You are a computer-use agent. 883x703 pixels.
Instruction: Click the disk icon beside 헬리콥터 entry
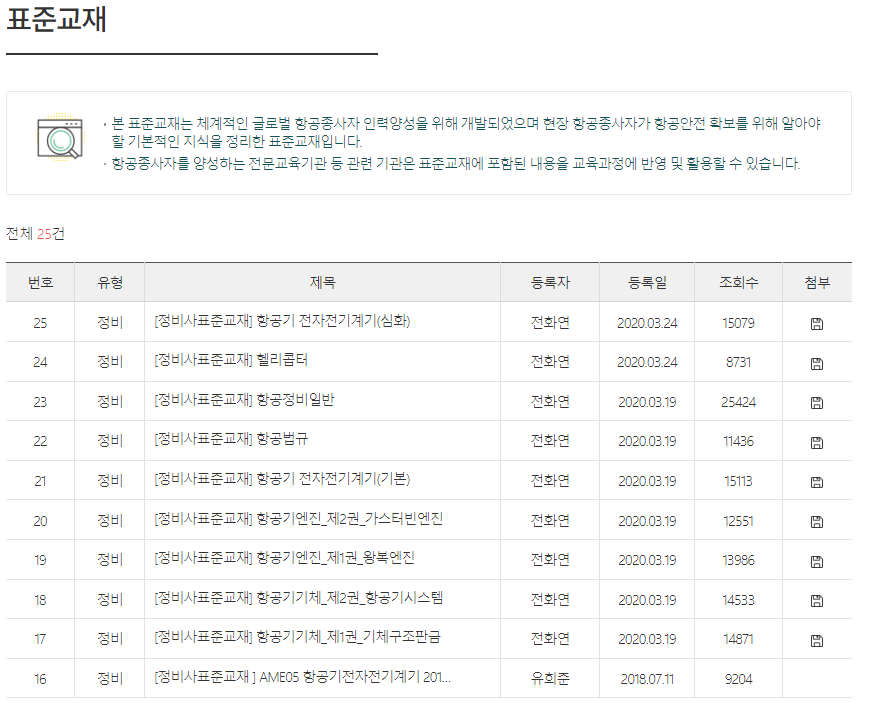coord(818,362)
